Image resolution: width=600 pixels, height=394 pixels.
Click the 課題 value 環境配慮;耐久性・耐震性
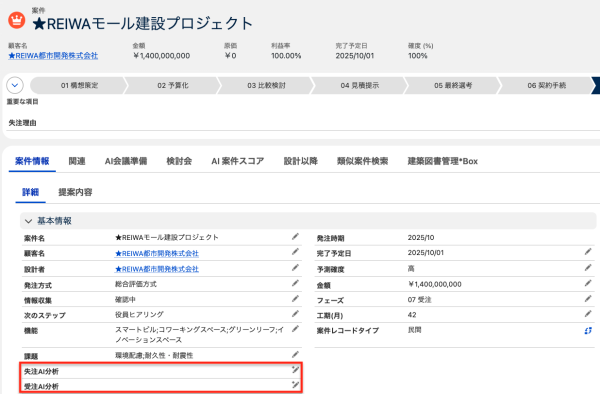[x=154, y=355]
